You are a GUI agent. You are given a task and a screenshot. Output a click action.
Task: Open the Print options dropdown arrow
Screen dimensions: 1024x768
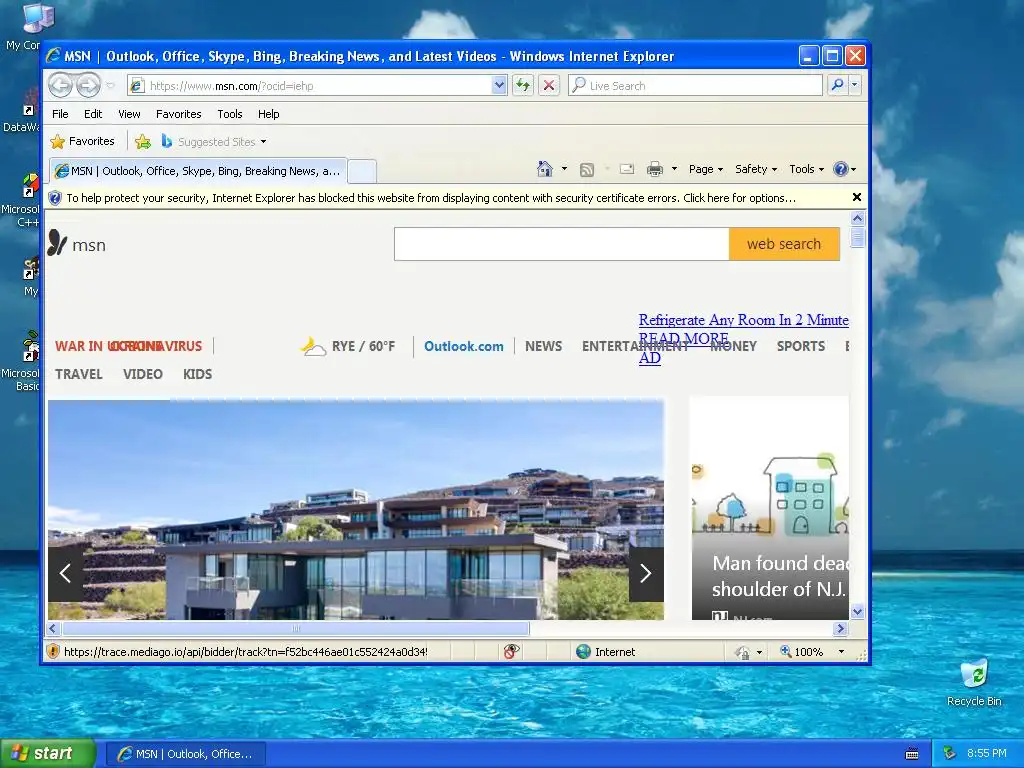tap(674, 169)
